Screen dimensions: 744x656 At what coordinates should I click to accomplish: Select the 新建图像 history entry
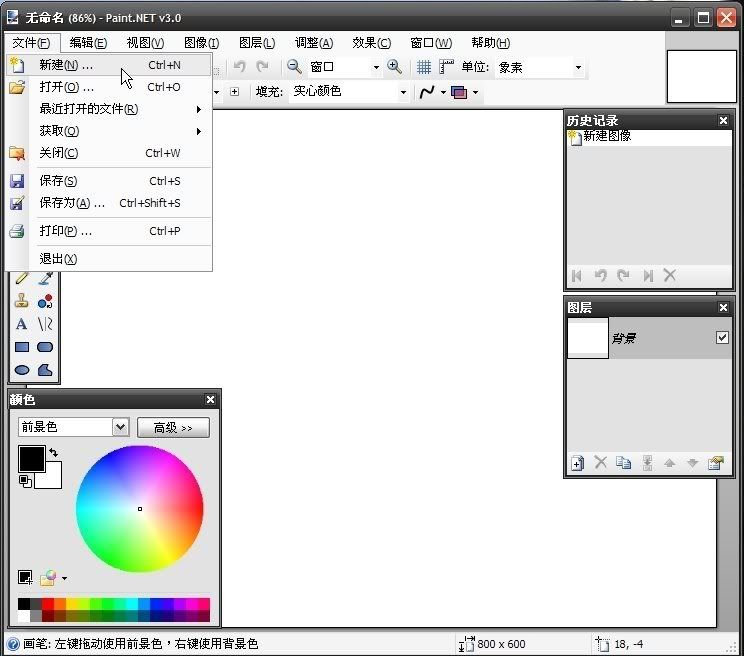click(x=649, y=138)
